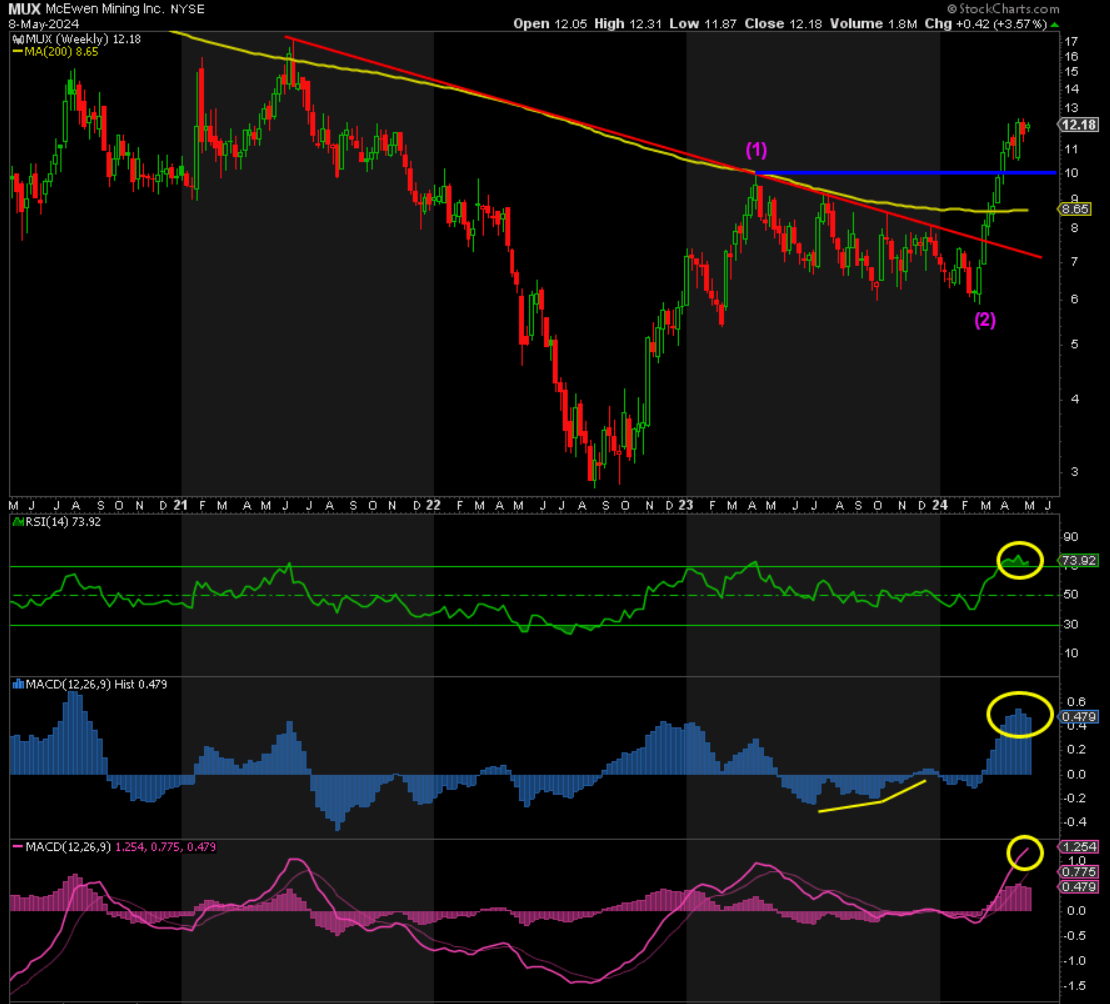This screenshot has height=1004, width=1110.
Task: Click the magenta (2) wave label
Action: coord(985,320)
